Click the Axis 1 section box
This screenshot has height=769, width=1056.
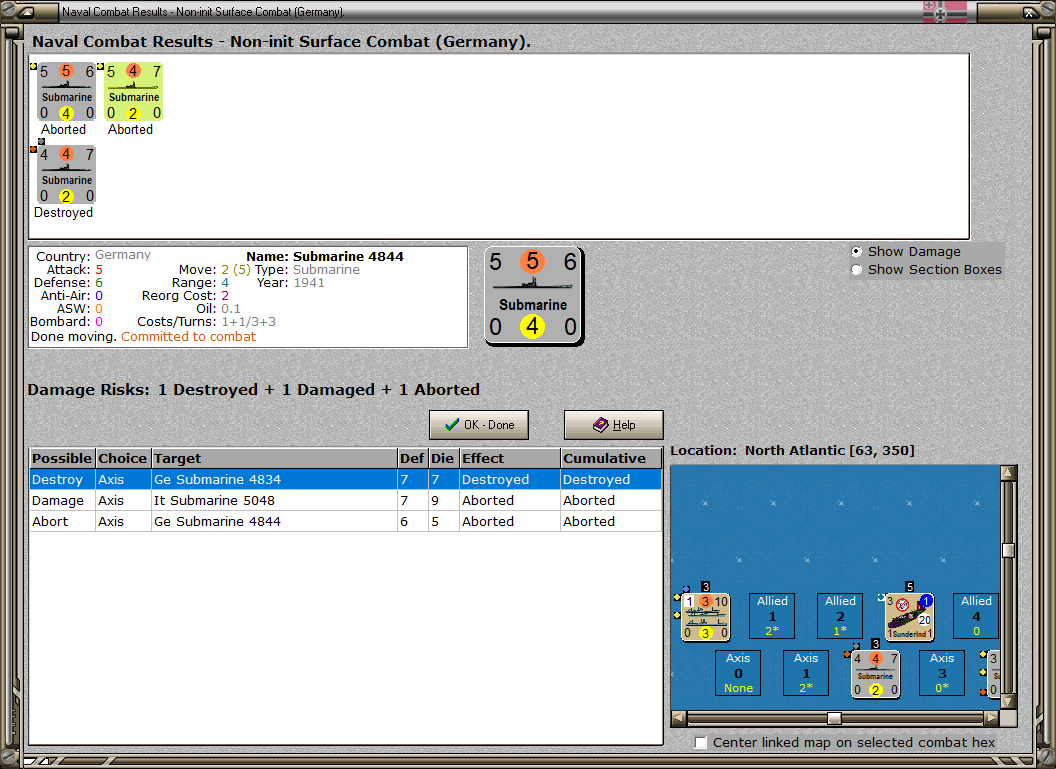coord(806,673)
